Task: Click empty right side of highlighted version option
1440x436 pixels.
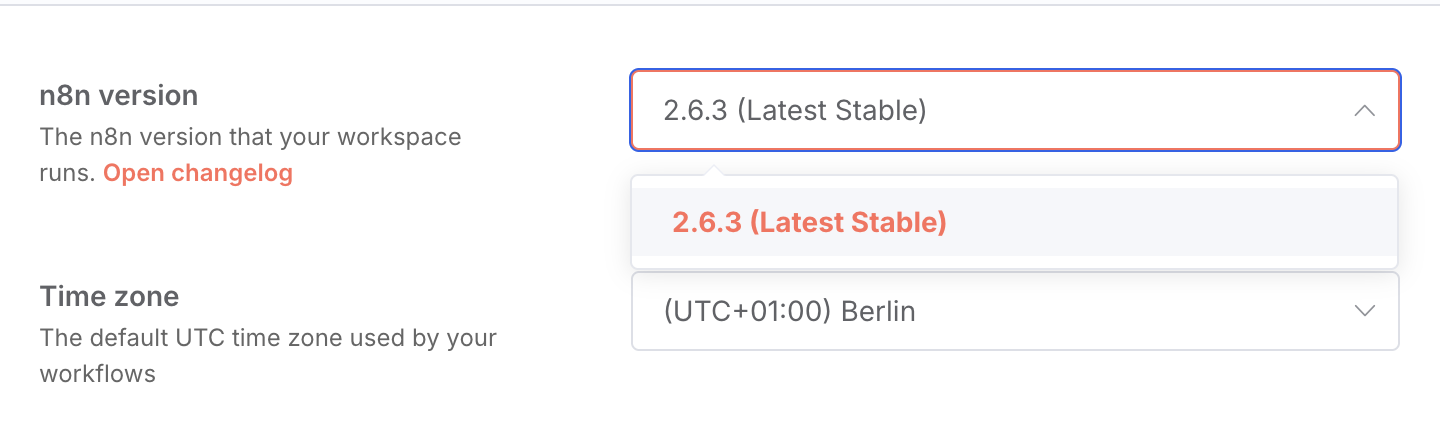Action: point(1200,222)
